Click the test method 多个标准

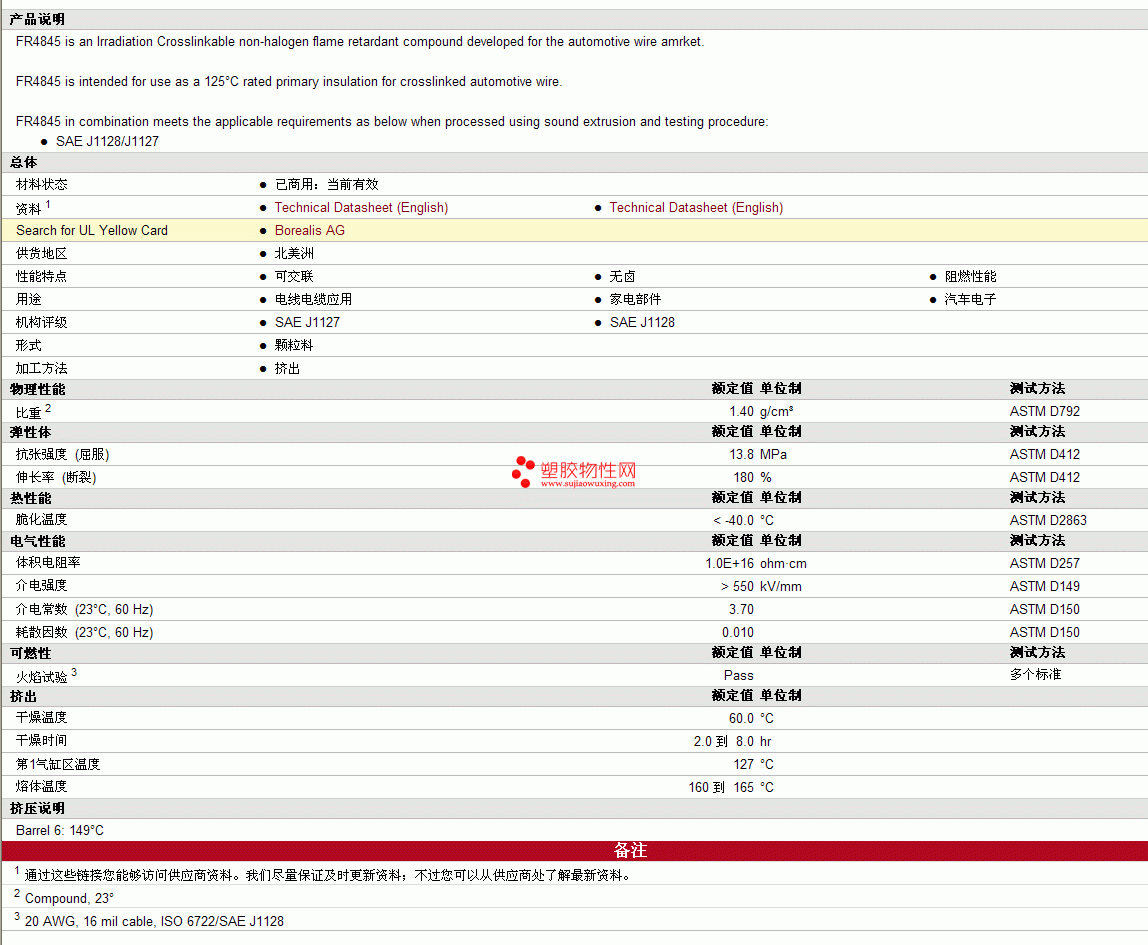(1035, 675)
